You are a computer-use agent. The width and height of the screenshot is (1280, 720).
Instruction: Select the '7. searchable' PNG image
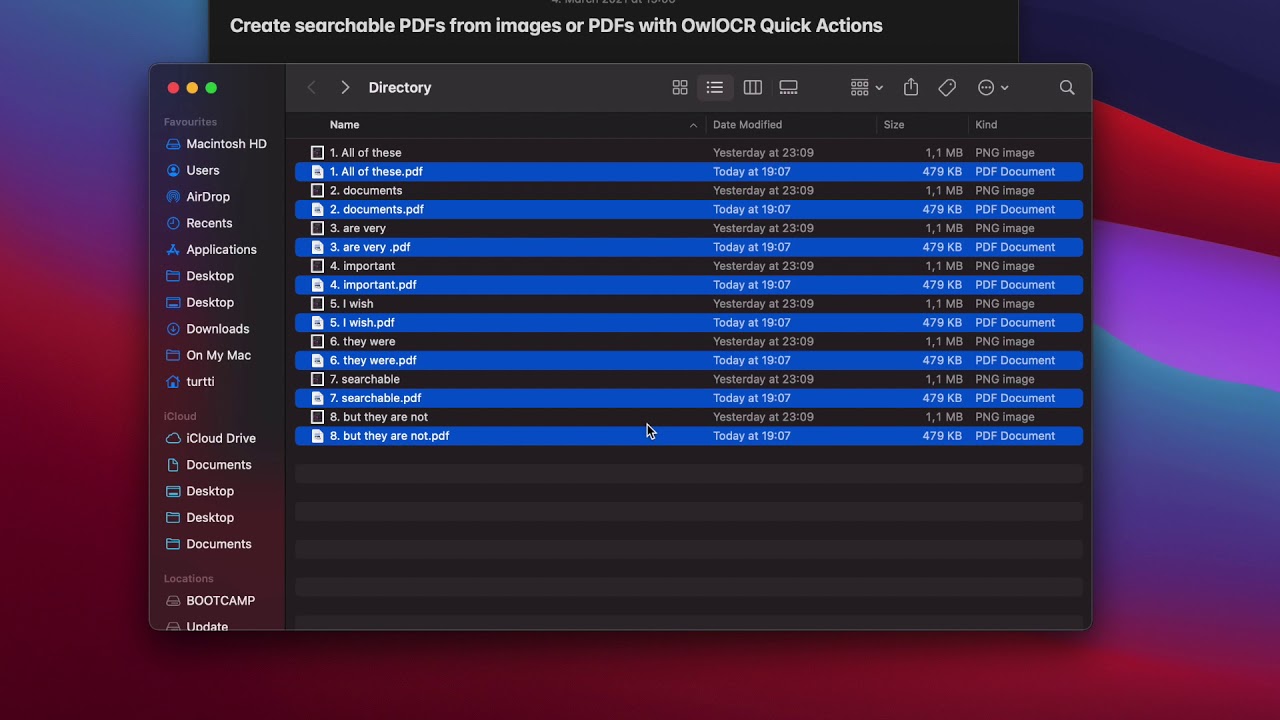689,380
